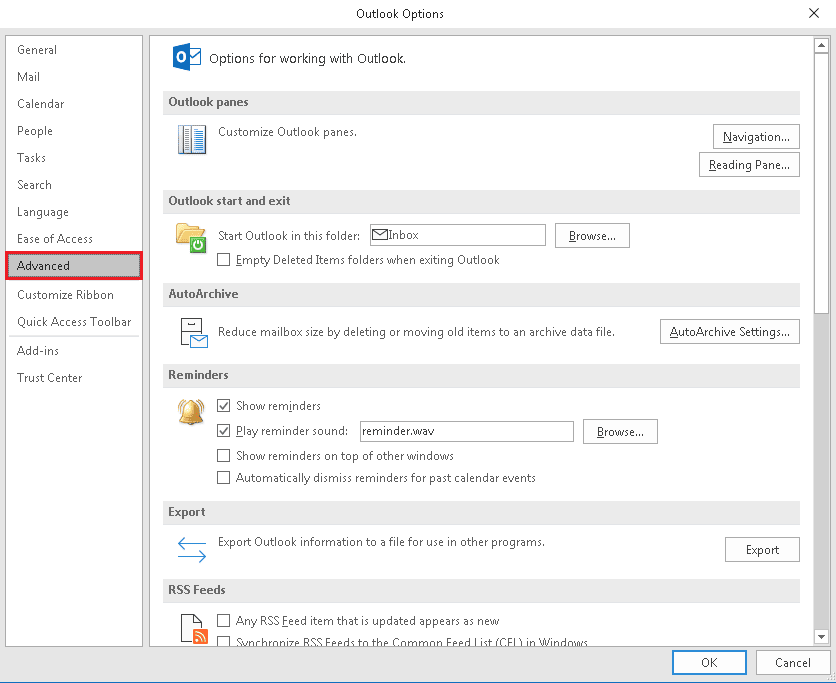Enable Empty Deleted Items folders when exiting
Image resolution: width=836 pixels, height=683 pixels.
pos(223,260)
